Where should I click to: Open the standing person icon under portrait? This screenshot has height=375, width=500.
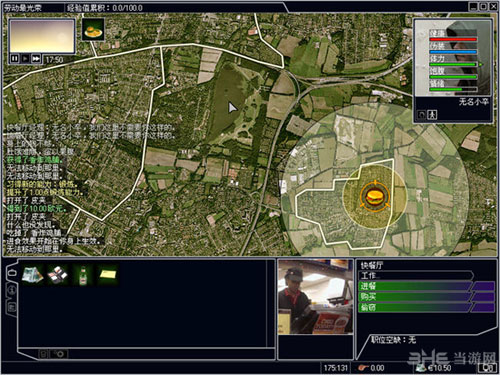pos(432,115)
